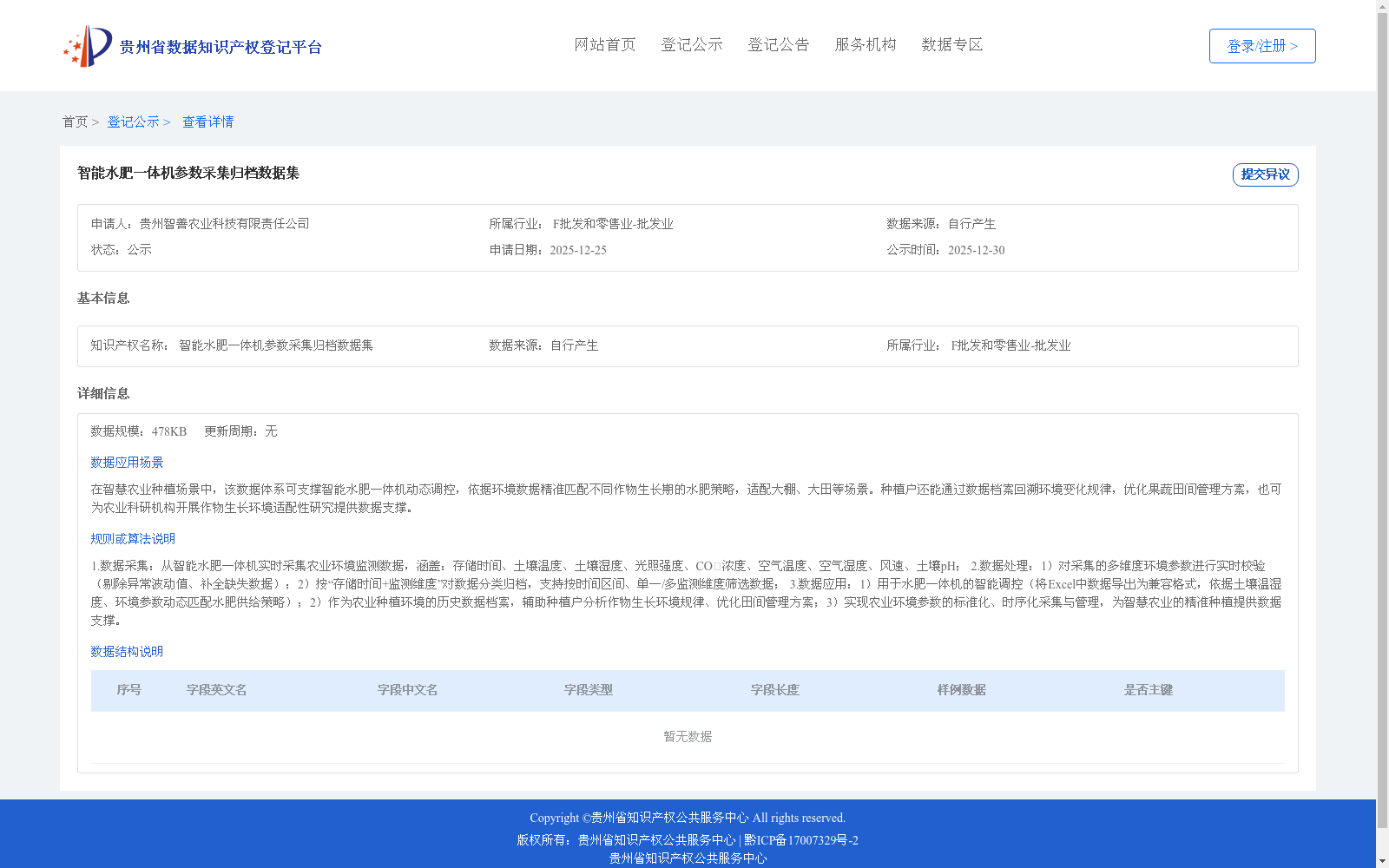Viewport: 1389px width, 868px height.
Task: Click the page heading 智能水肥一体机参数采集归档数据集
Action: pyautogui.click(x=188, y=173)
